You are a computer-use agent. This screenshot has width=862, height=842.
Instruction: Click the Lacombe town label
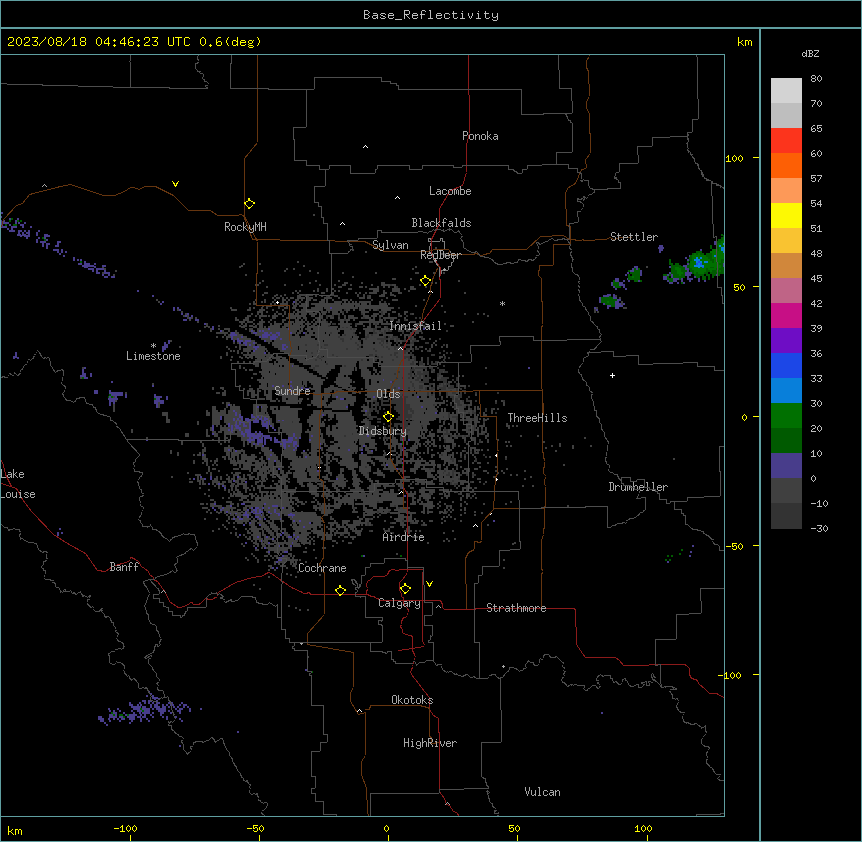tap(450, 191)
